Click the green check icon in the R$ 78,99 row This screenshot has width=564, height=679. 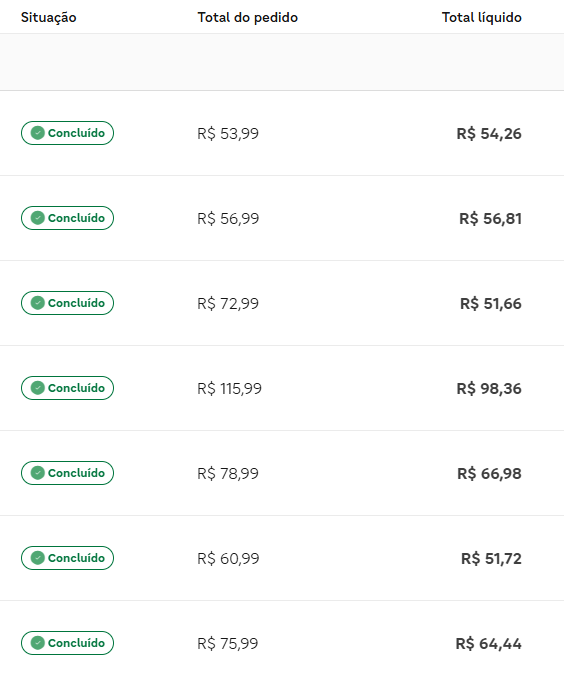tap(38, 473)
